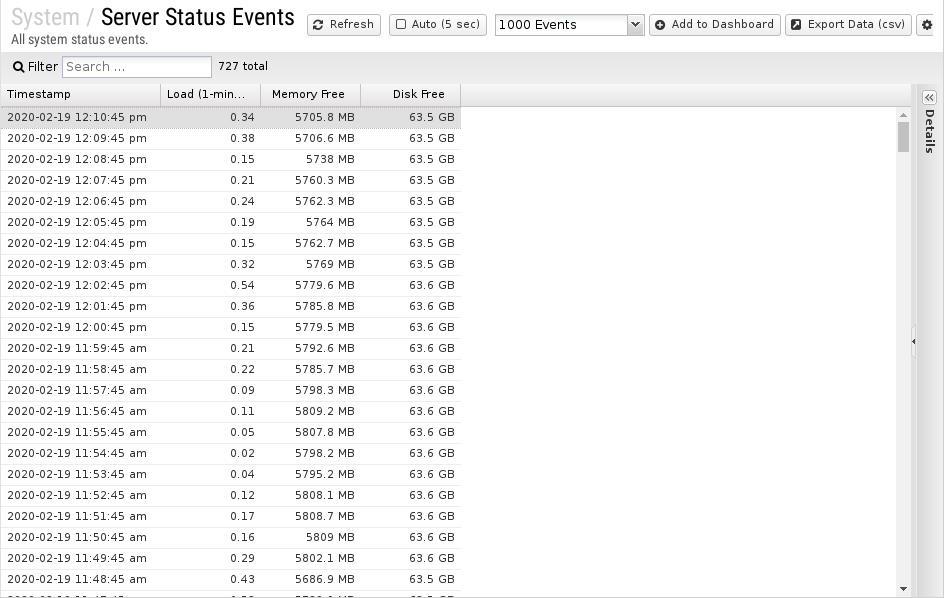The height and width of the screenshot is (598, 944).
Task: Click memory value 5686.9 MB
Action: (x=324, y=579)
